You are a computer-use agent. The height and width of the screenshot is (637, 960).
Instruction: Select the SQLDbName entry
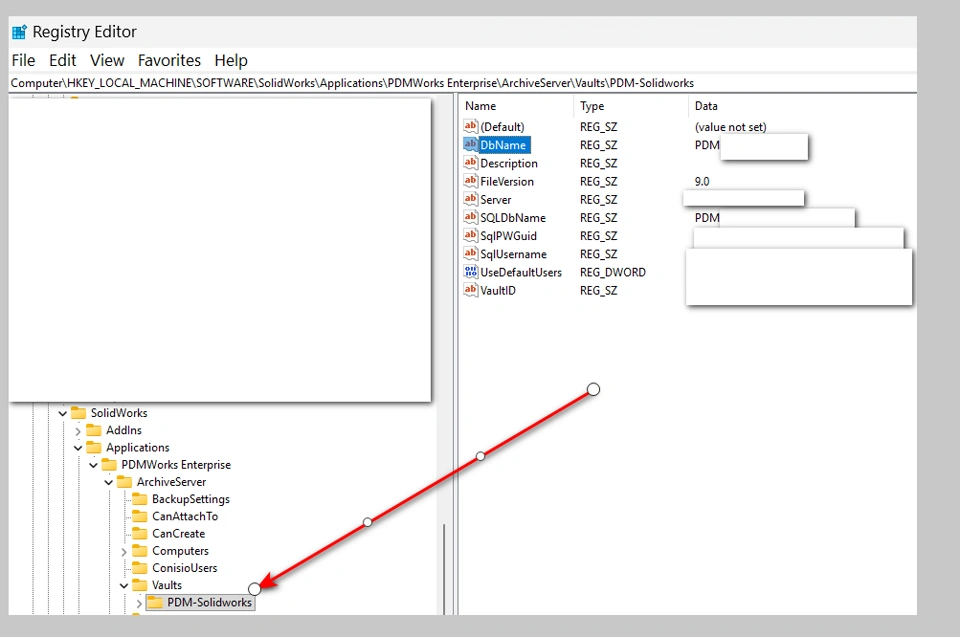pyautogui.click(x=512, y=218)
